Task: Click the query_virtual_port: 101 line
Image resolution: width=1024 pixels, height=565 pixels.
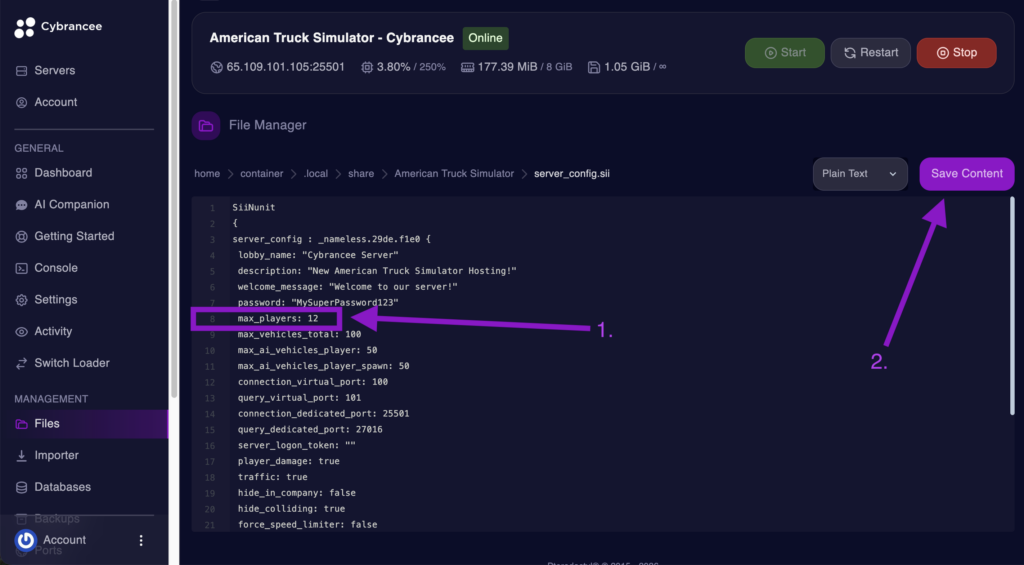Action: 299,398
